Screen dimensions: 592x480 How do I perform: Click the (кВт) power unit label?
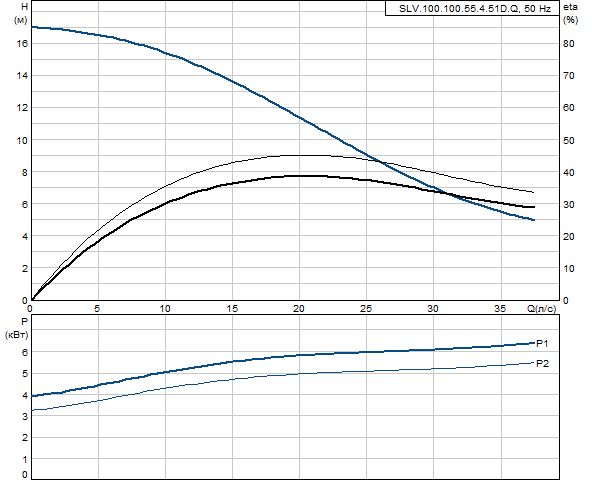click(x=17, y=335)
